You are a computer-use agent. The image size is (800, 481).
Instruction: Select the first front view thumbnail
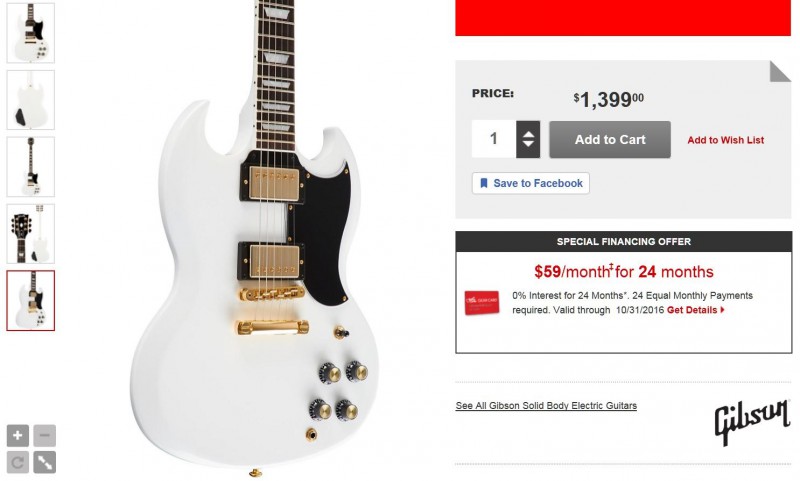[31, 33]
